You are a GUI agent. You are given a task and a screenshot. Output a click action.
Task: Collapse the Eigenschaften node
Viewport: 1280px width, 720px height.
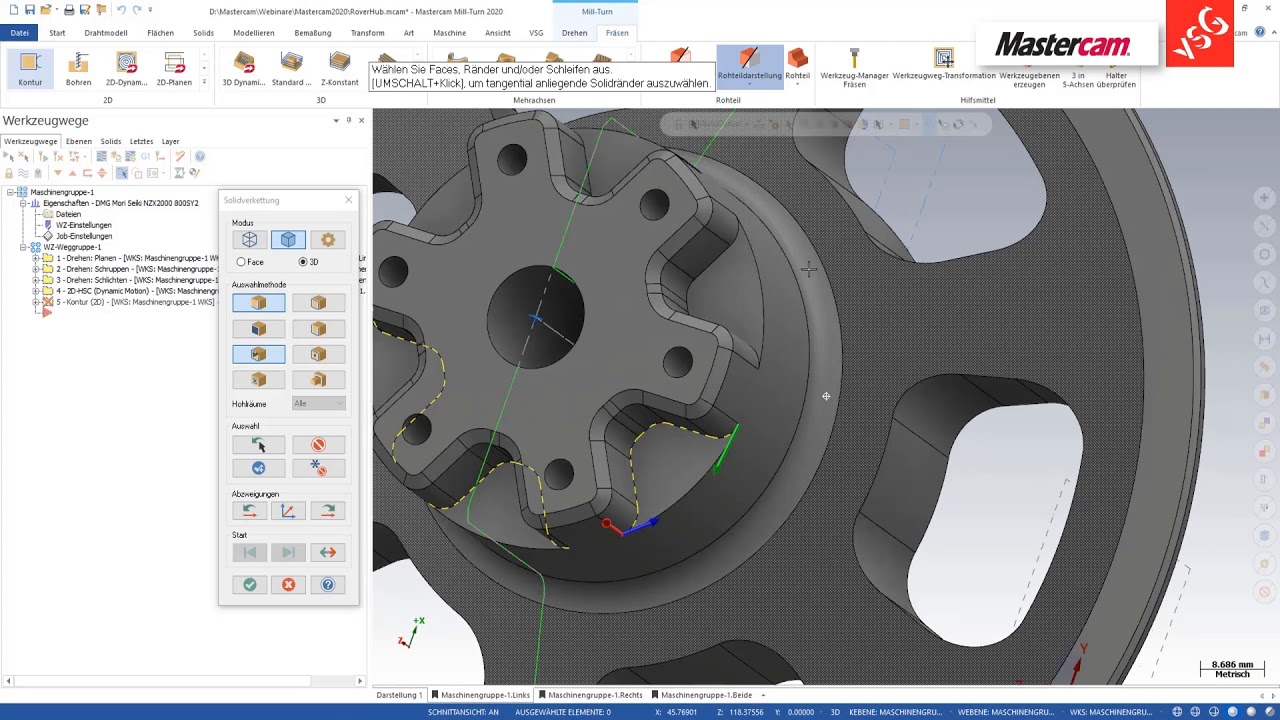click(x=23, y=203)
